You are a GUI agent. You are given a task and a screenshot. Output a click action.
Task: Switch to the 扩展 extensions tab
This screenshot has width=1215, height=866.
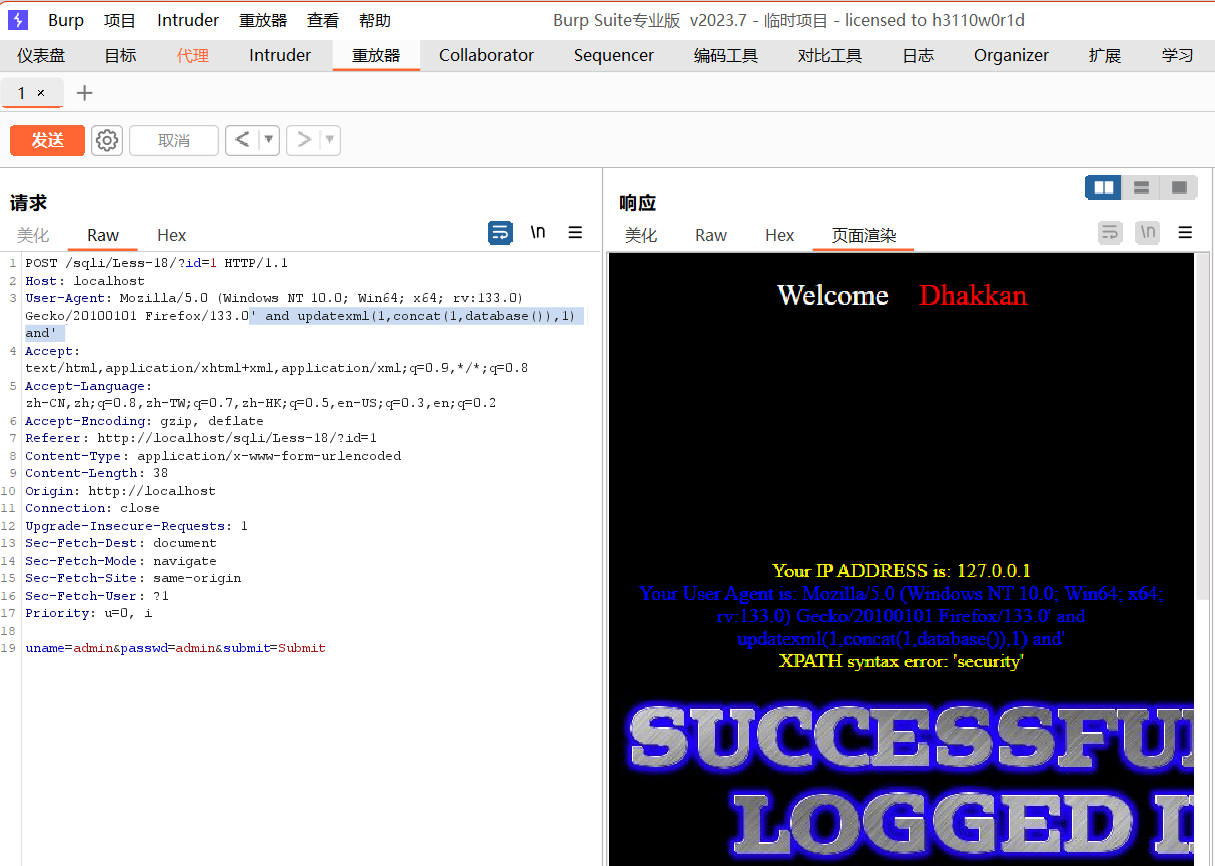click(x=1105, y=56)
